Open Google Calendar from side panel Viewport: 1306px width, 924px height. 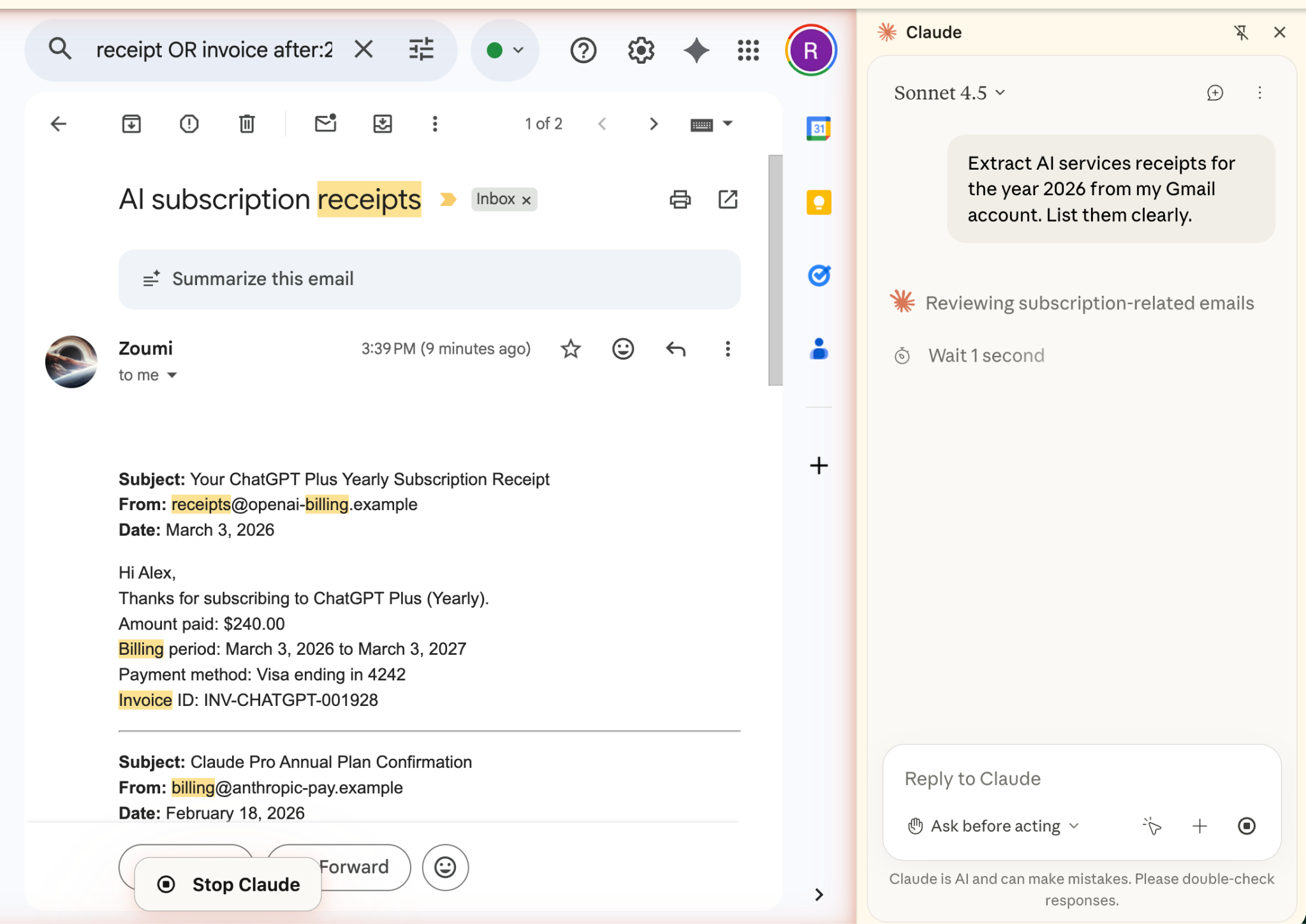click(819, 128)
